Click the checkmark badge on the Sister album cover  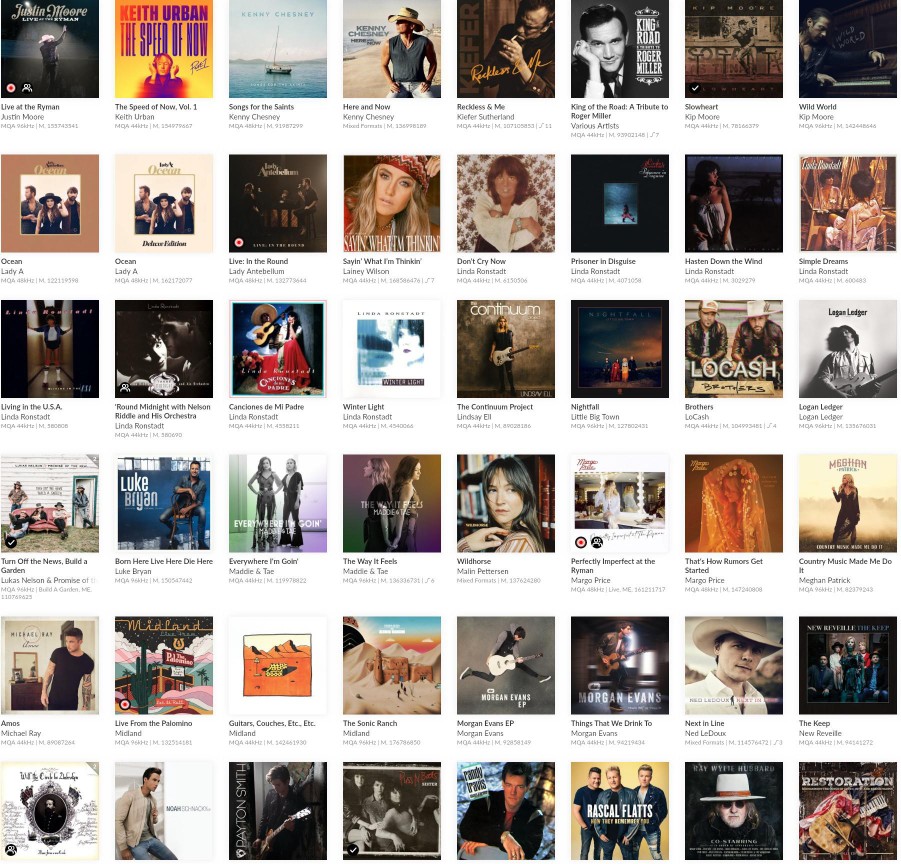(x=353, y=850)
